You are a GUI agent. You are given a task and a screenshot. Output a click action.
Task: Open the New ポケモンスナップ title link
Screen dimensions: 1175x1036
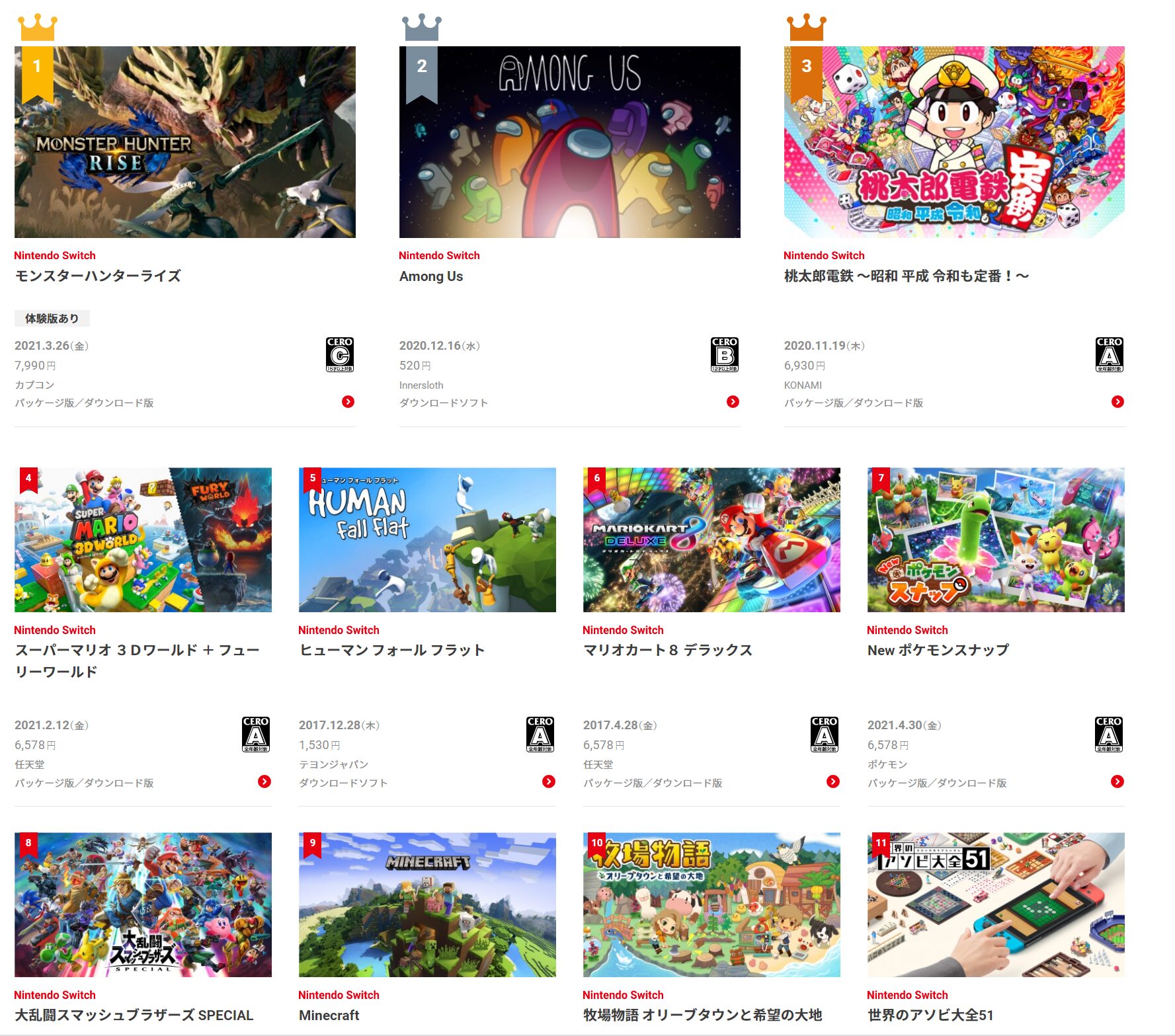click(938, 651)
